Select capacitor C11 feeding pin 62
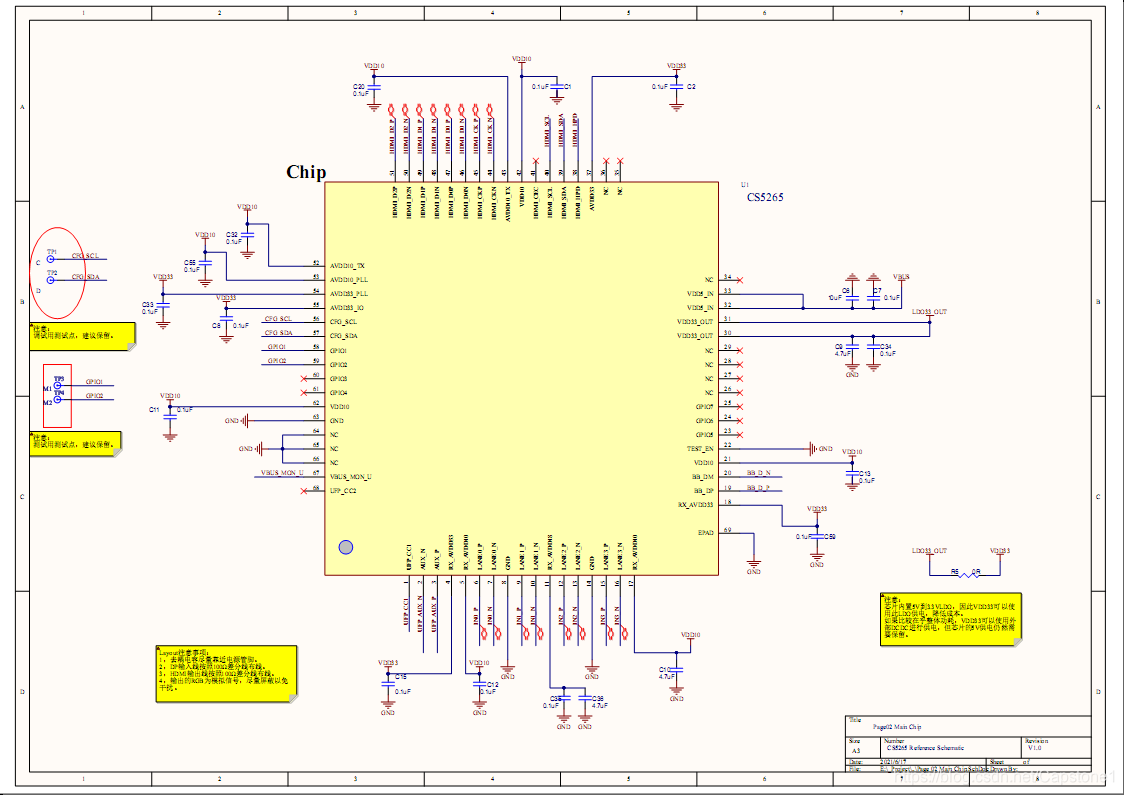The width and height of the screenshot is (1124, 795). [x=170, y=416]
